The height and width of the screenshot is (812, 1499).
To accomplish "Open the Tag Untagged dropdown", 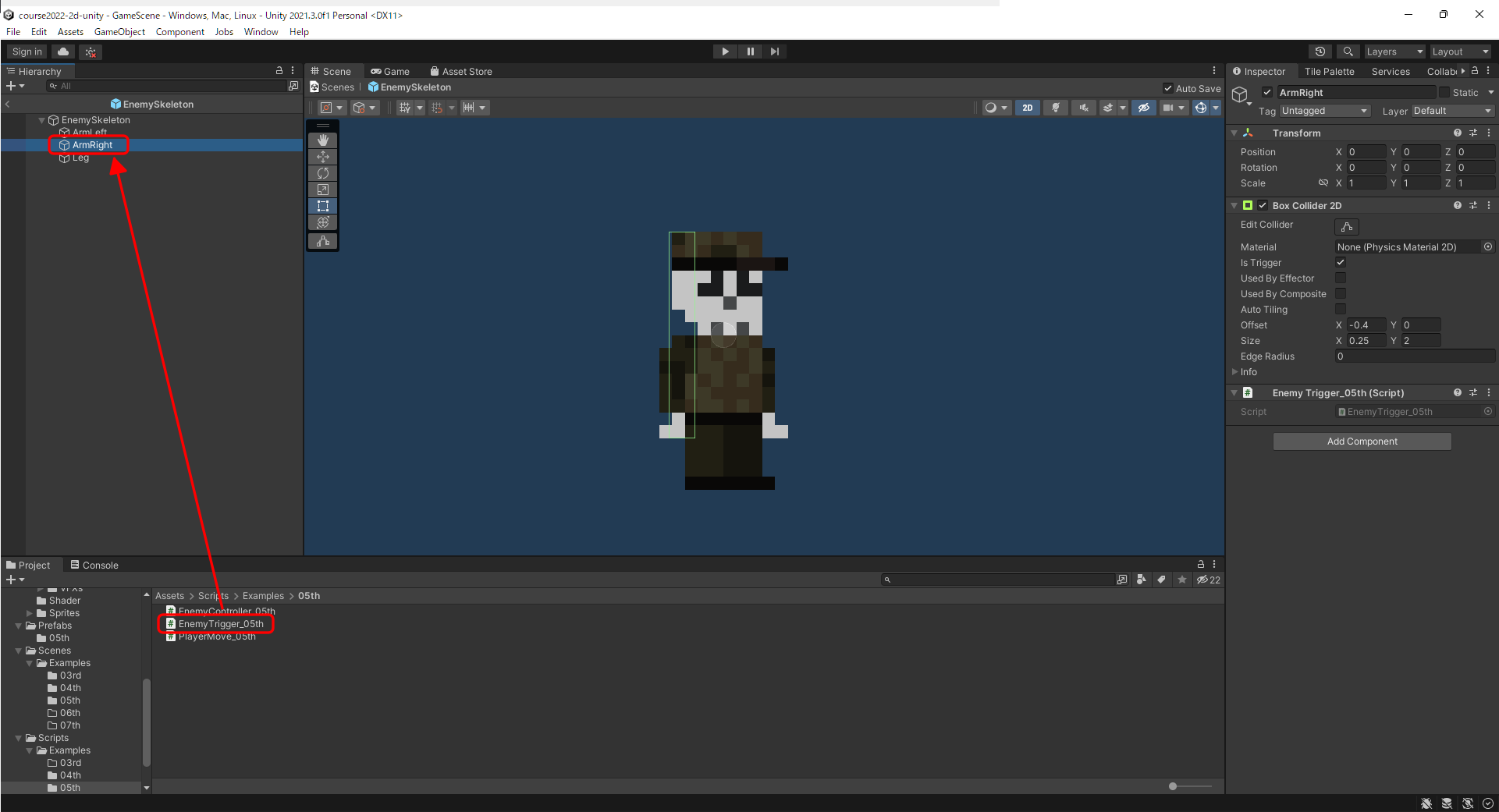I will pyautogui.click(x=1325, y=111).
